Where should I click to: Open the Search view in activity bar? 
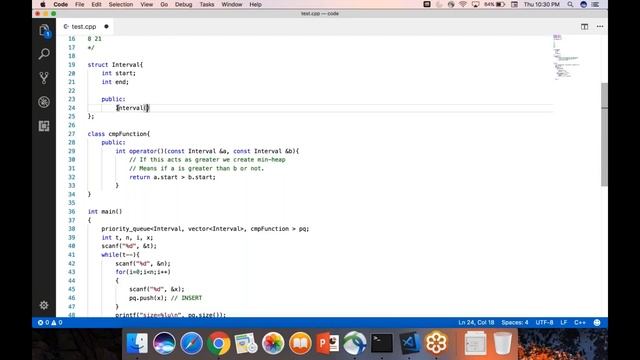[x=44, y=54]
